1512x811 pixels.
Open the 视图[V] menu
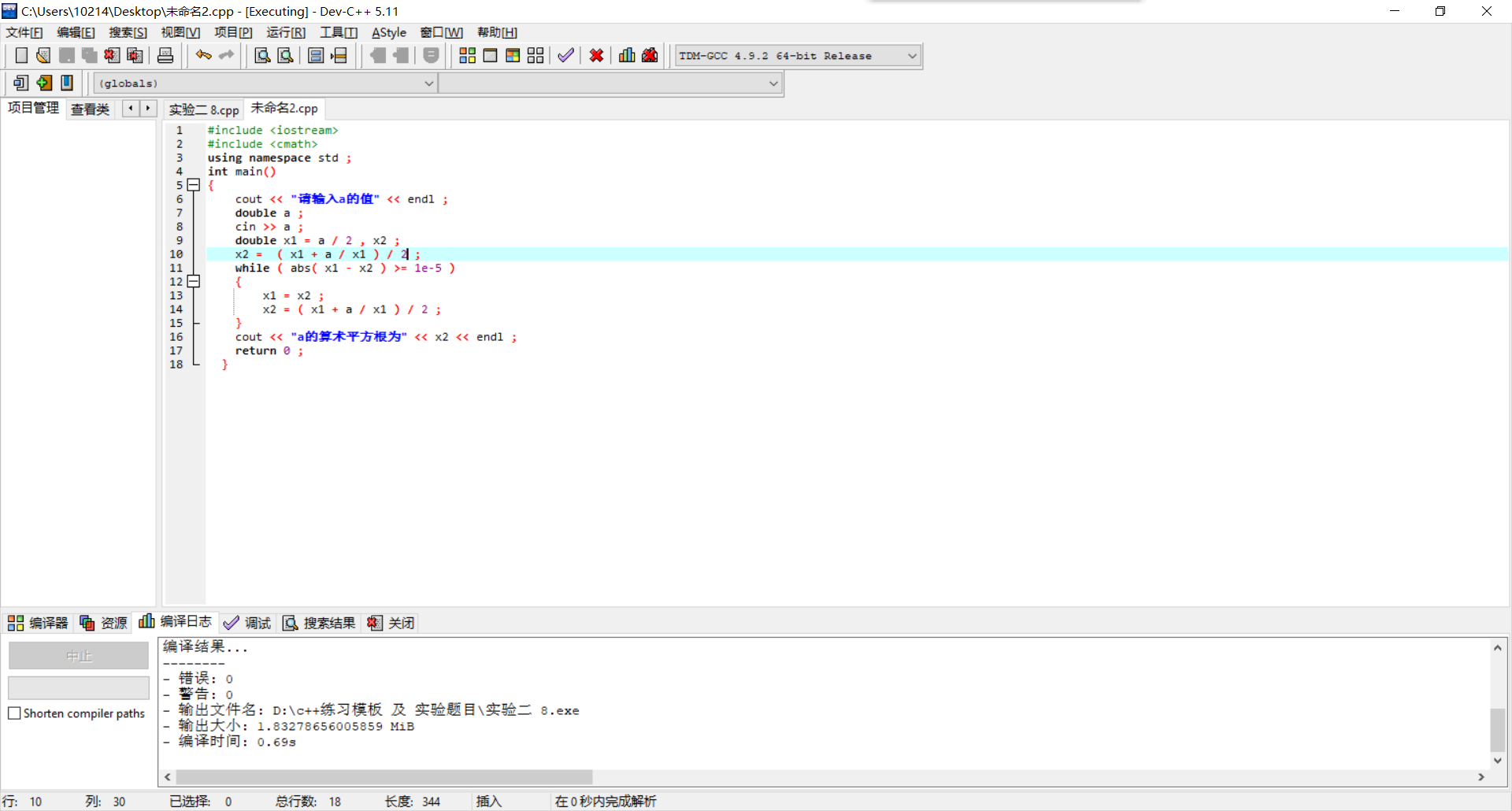(x=180, y=32)
